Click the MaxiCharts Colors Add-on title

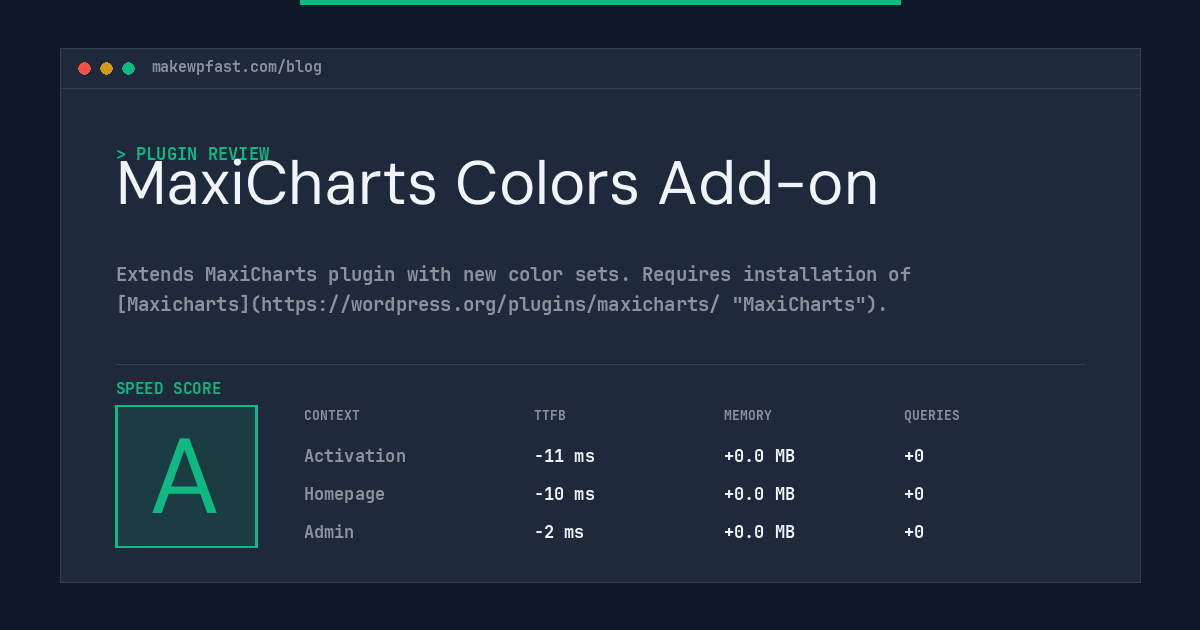pyautogui.click(x=497, y=184)
